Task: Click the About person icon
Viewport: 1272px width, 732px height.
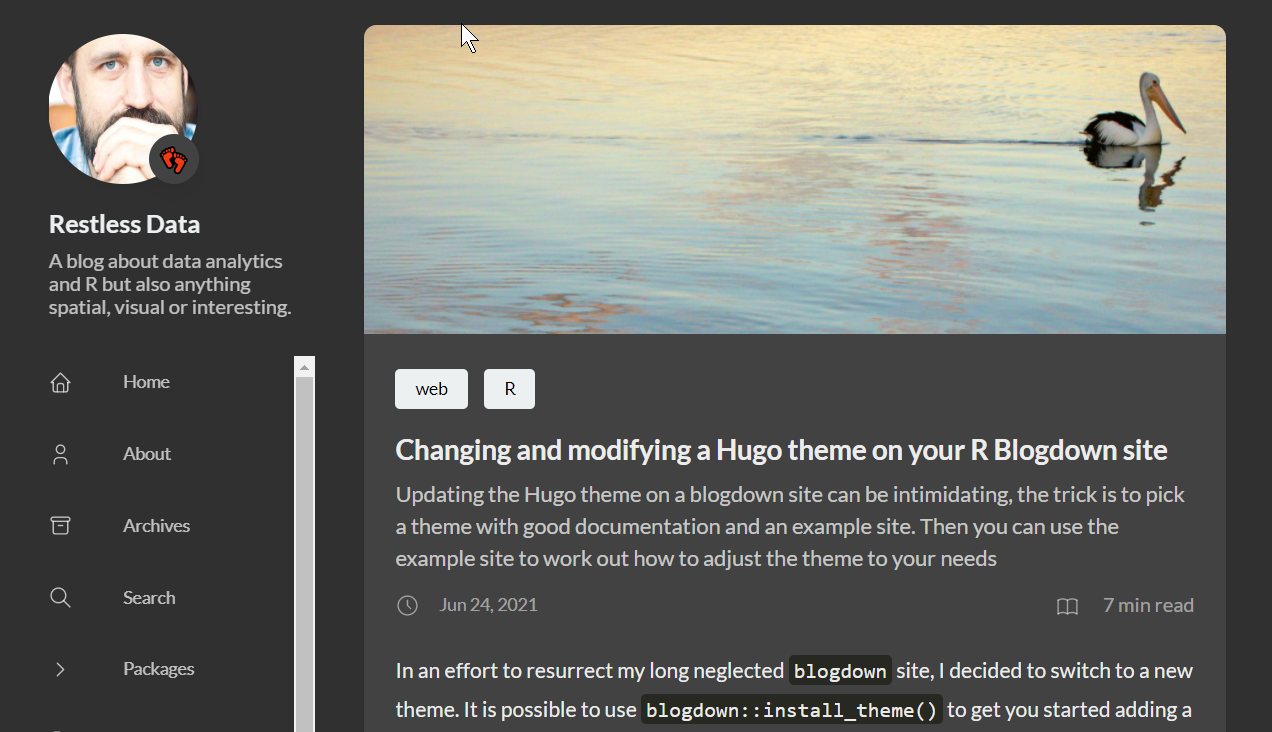Action: 60,454
